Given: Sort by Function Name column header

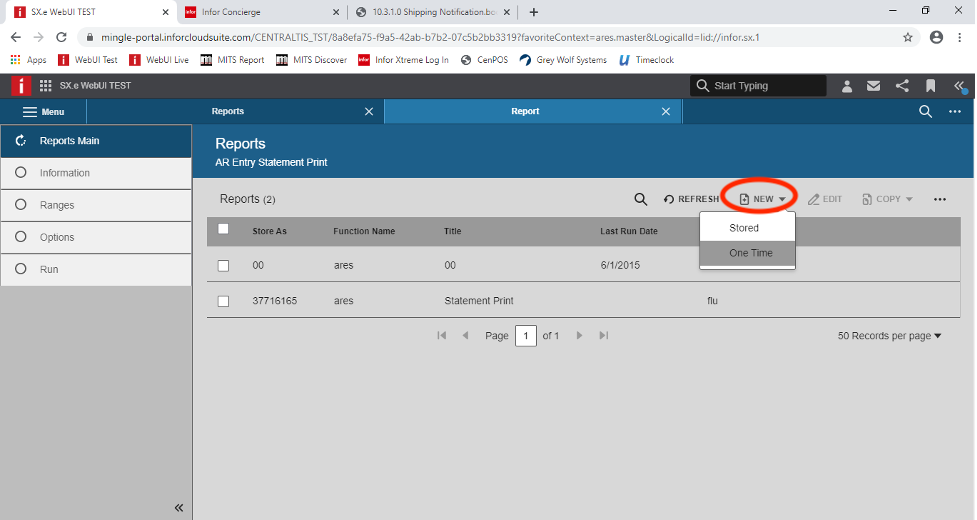Looking at the screenshot, I should [x=364, y=231].
